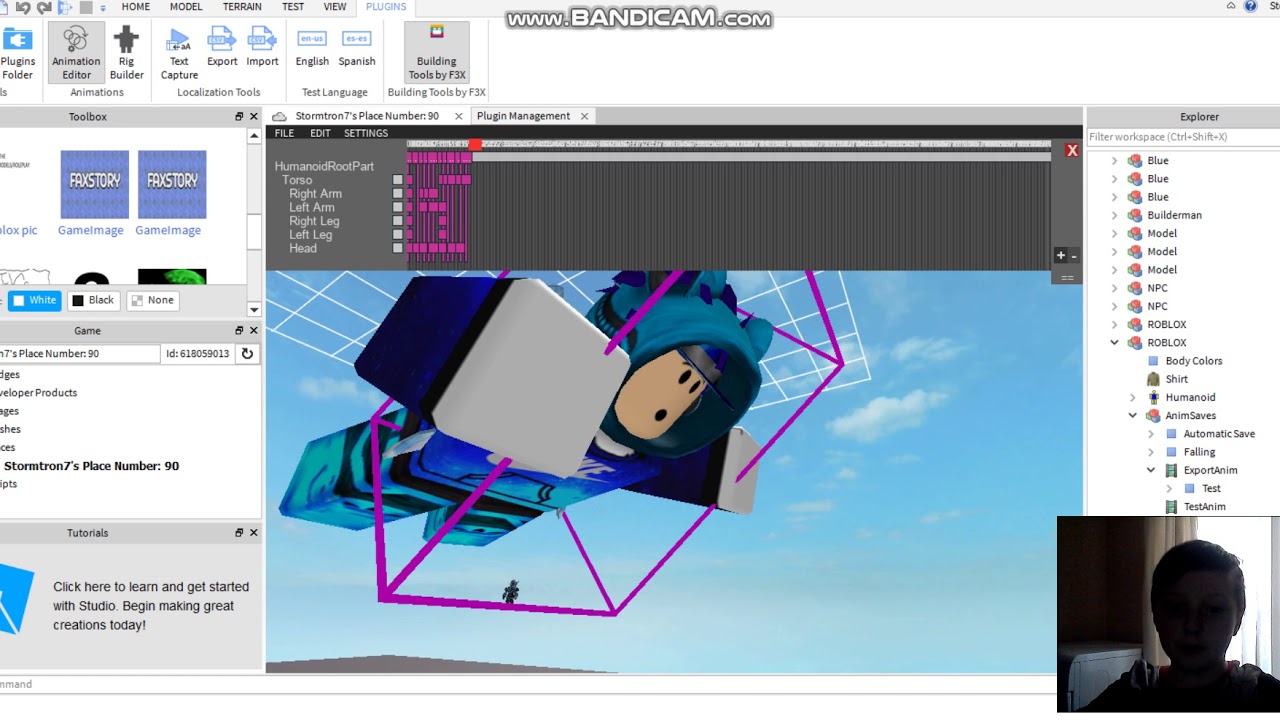The height and width of the screenshot is (720, 1280).
Task: Expand the Automatic Save node
Action: tap(1150, 434)
